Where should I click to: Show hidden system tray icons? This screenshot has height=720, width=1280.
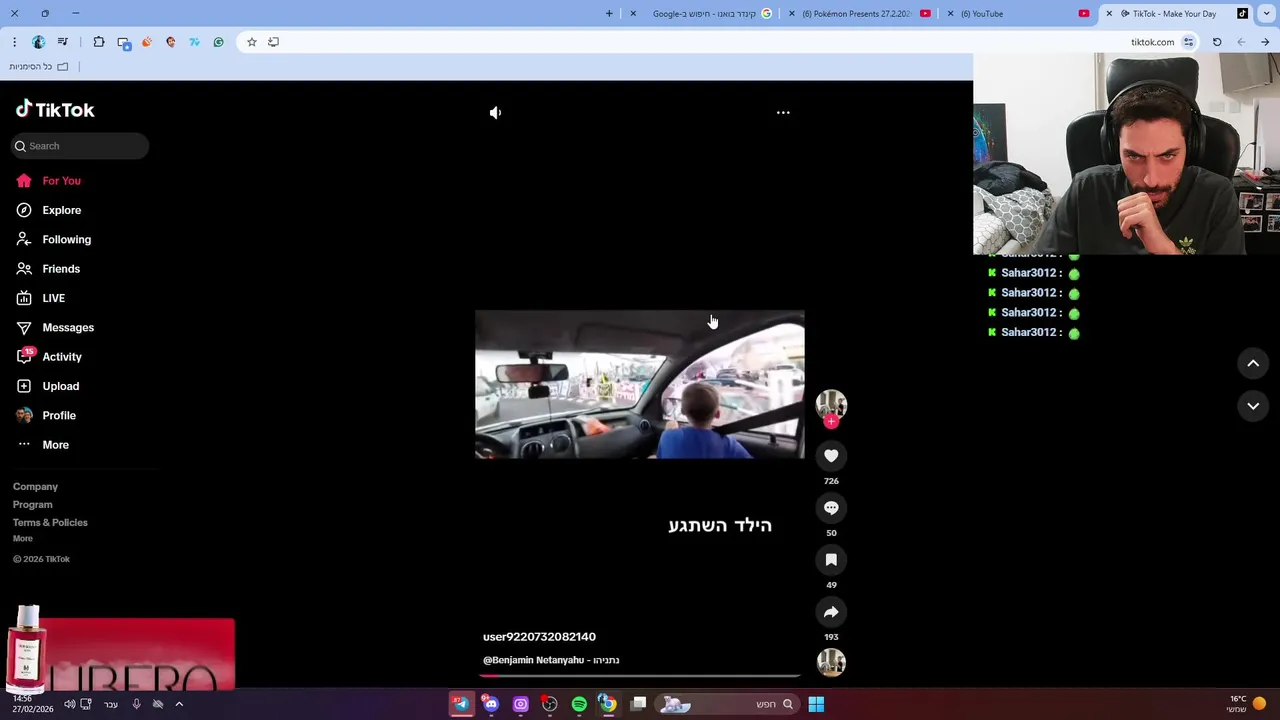(x=179, y=705)
